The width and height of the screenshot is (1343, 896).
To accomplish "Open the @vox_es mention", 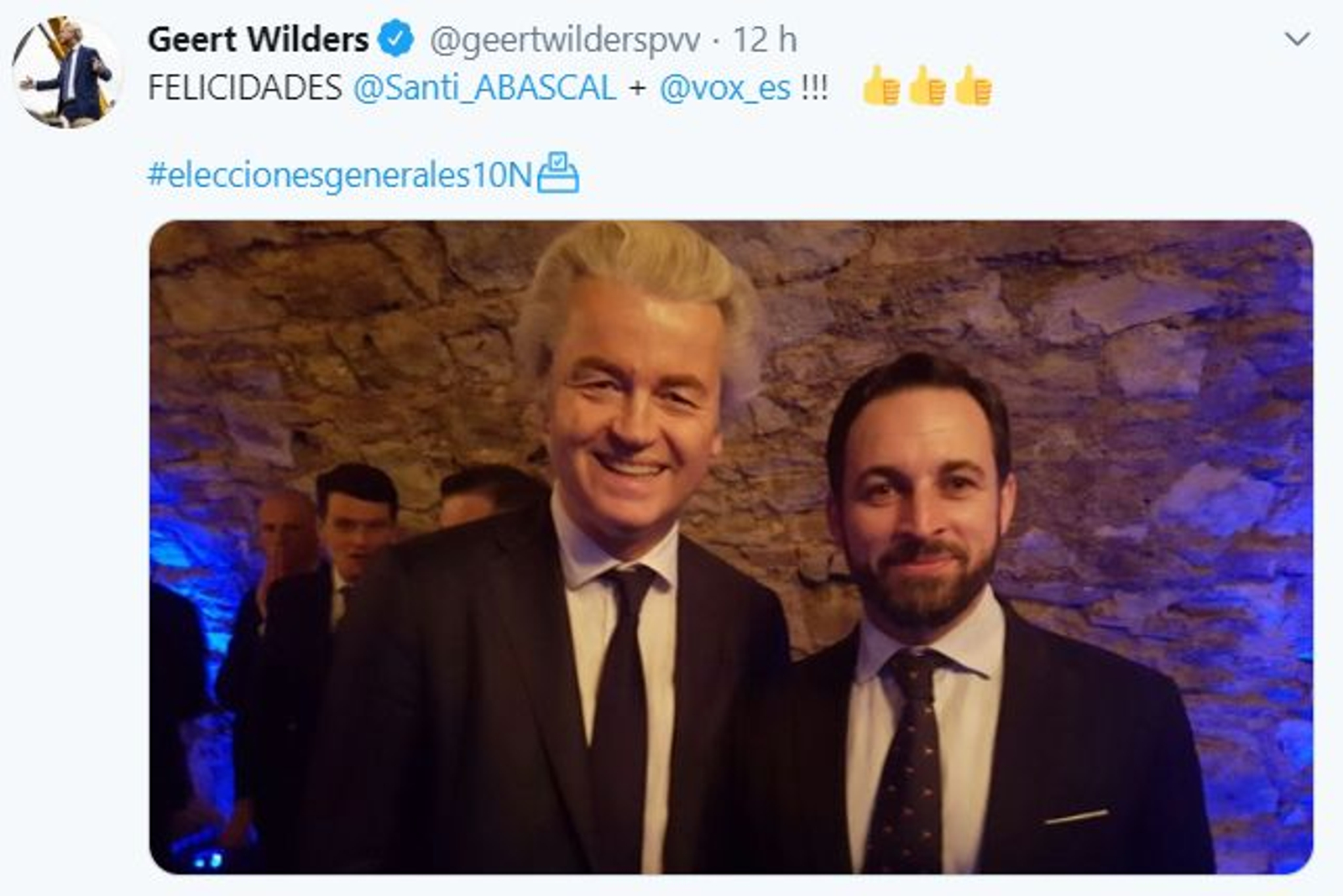I will (725, 87).
